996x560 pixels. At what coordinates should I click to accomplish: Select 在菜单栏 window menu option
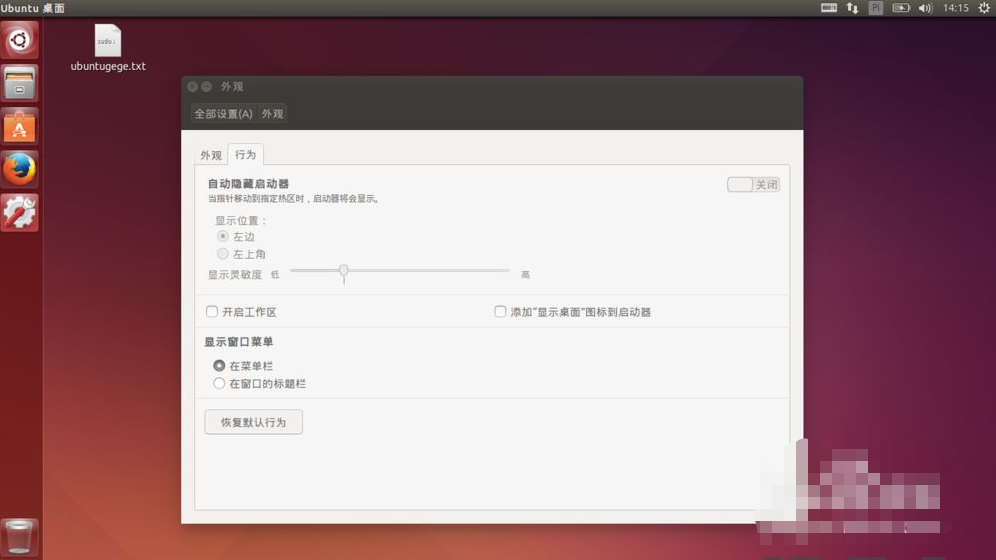[219, 366]
